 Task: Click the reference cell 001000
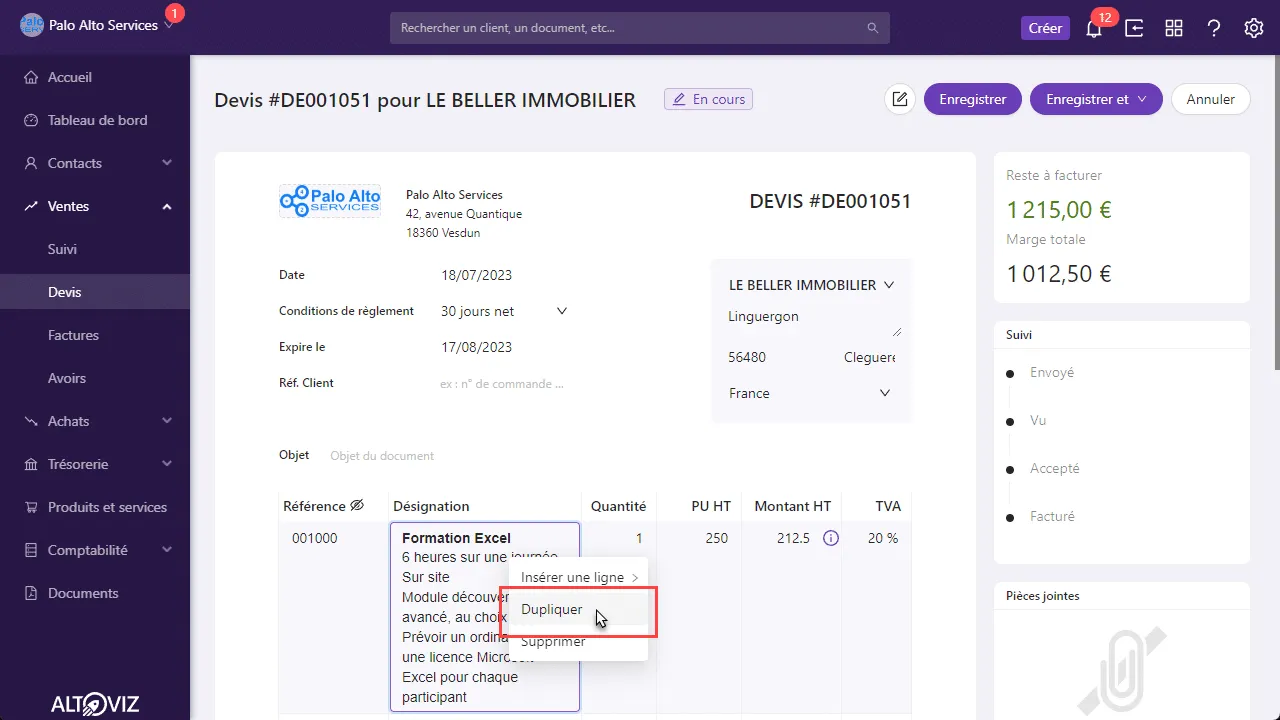point(334,538)
